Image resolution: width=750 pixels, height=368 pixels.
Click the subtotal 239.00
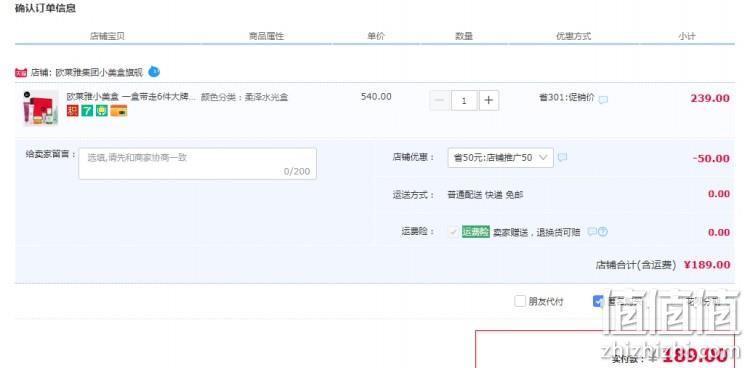point(710,99)
